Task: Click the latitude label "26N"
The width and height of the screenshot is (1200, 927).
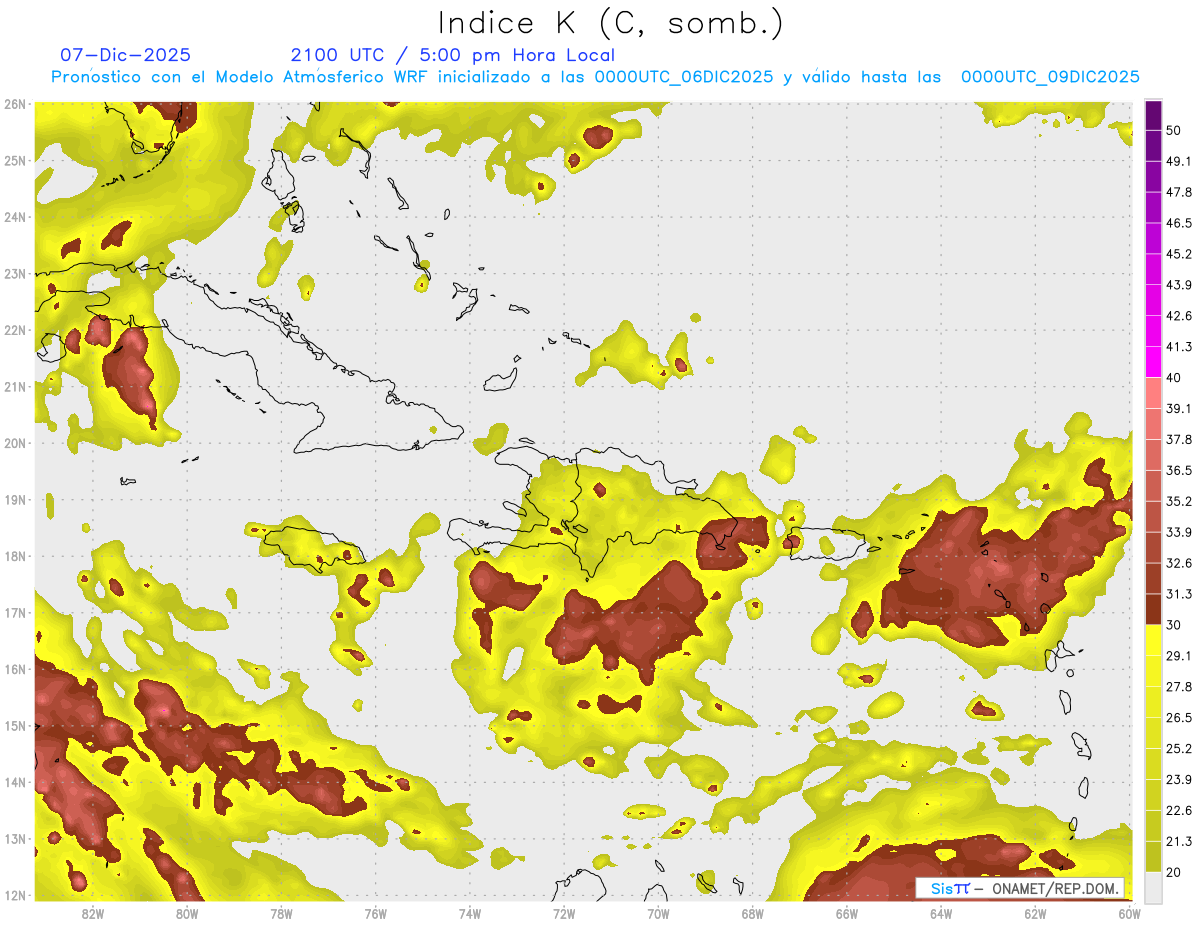Action: [15, 104]
